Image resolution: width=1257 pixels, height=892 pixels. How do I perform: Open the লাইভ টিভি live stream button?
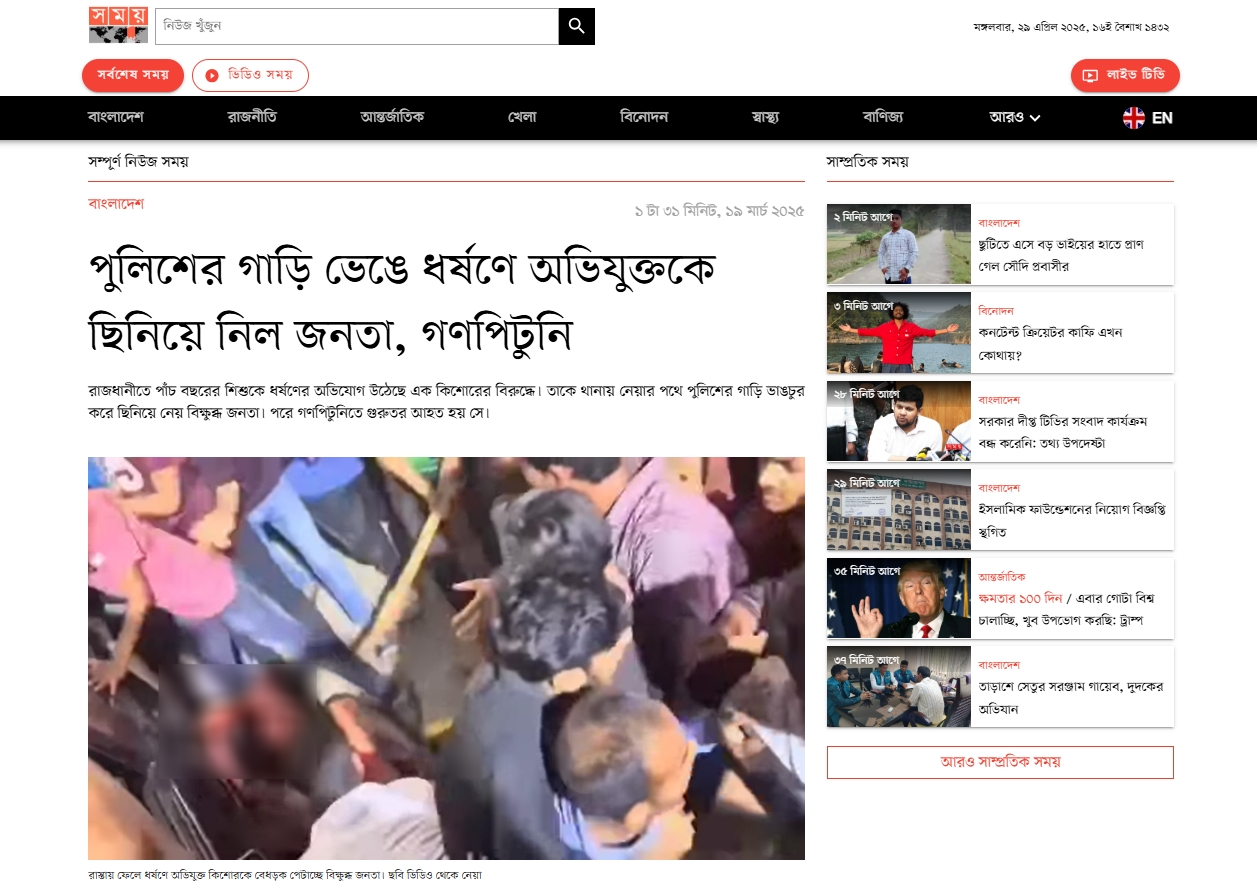[1125, 75]
